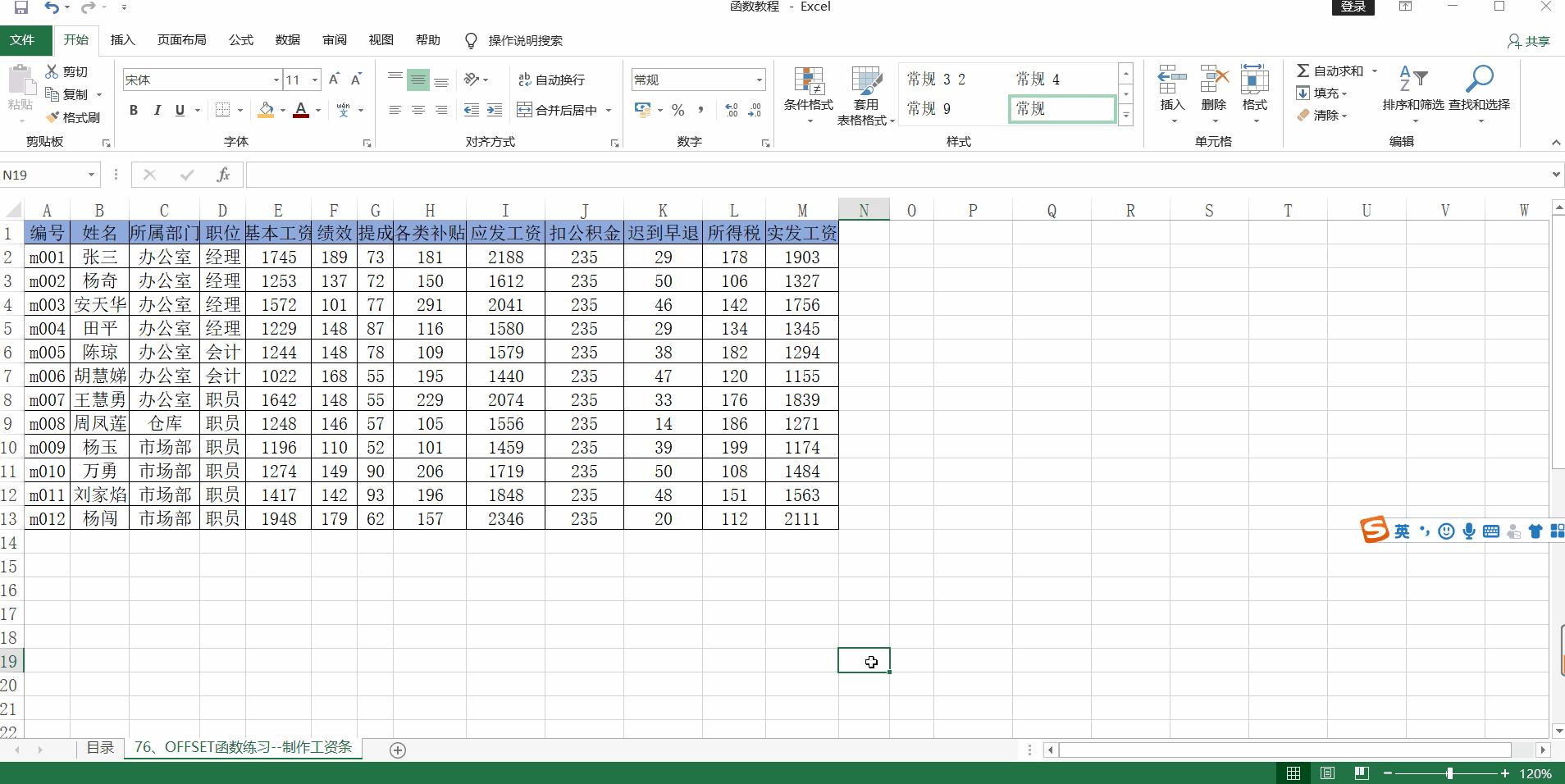The width and height of the screenshot is (1565, 784).
Task: Open the font size dropdown
Action: (x=315, y=80)
